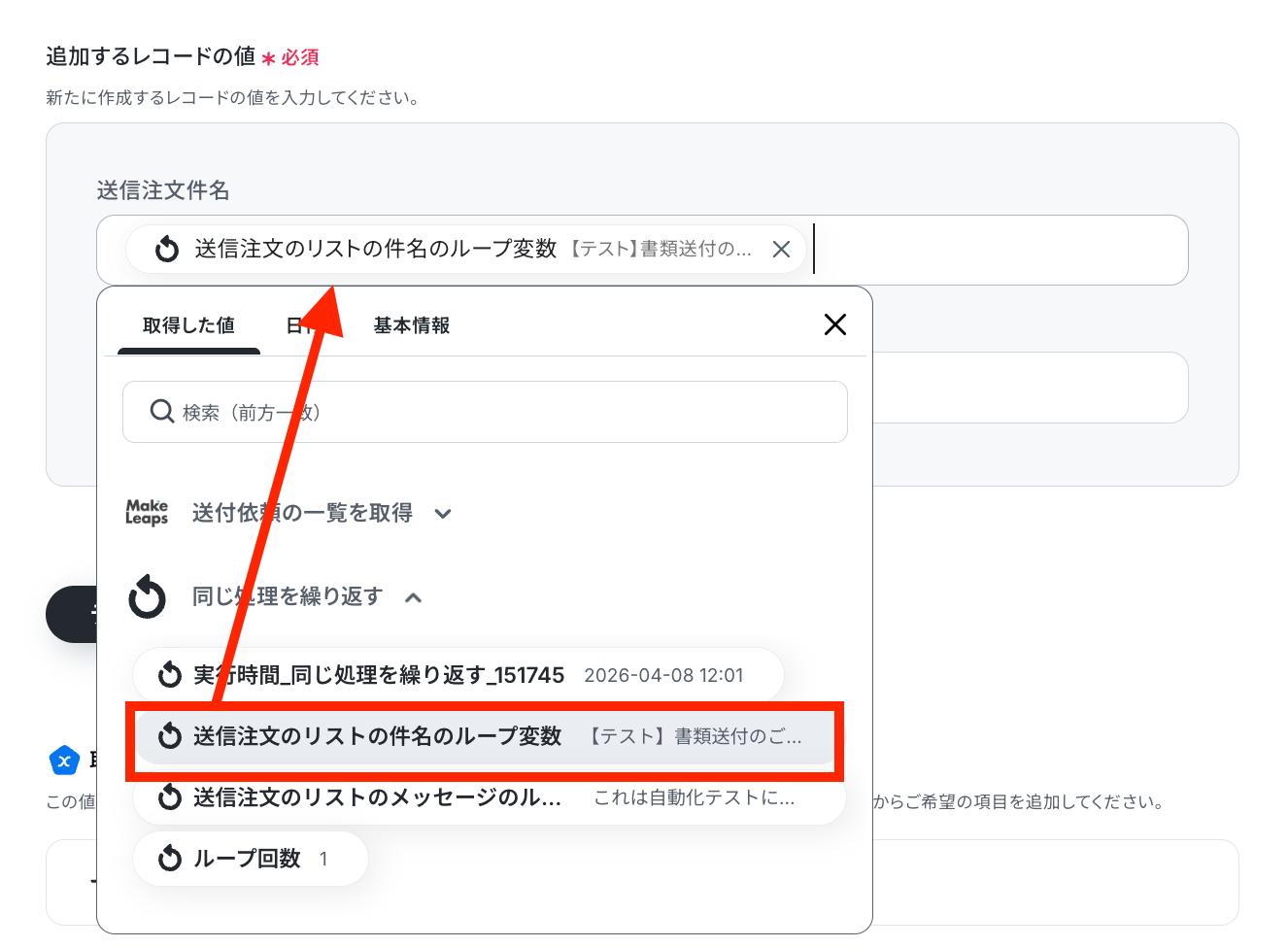The width and height of the screenshot is (1288, 948).
Task: Open the 基本情報 tab
Action: coord(412,325)
